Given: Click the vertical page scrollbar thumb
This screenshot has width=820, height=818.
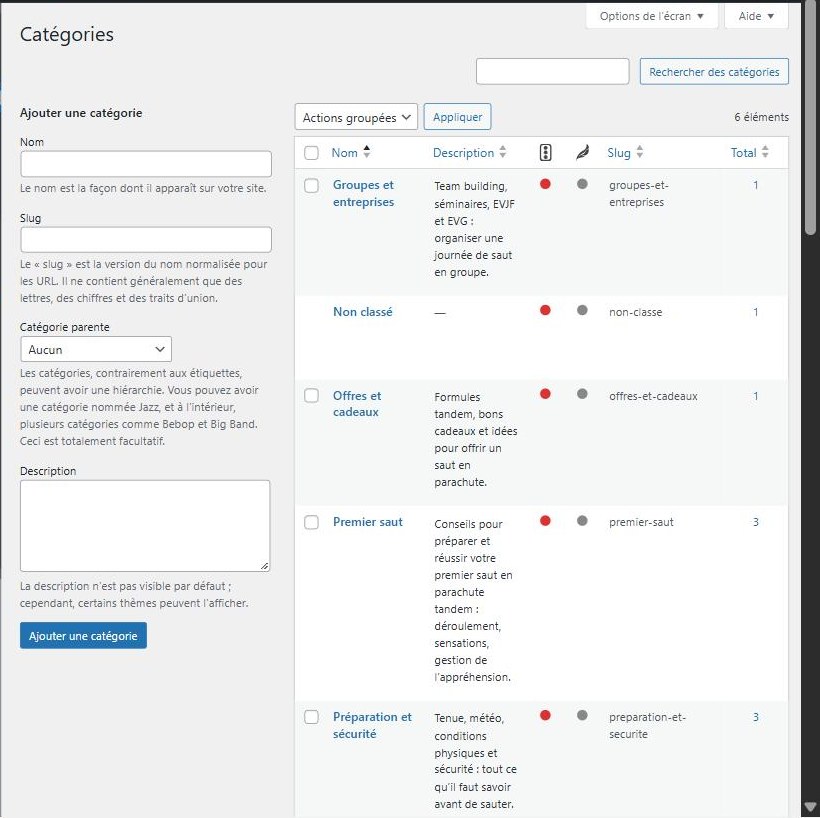Looking at the screenshot, I should coord(811,118).
